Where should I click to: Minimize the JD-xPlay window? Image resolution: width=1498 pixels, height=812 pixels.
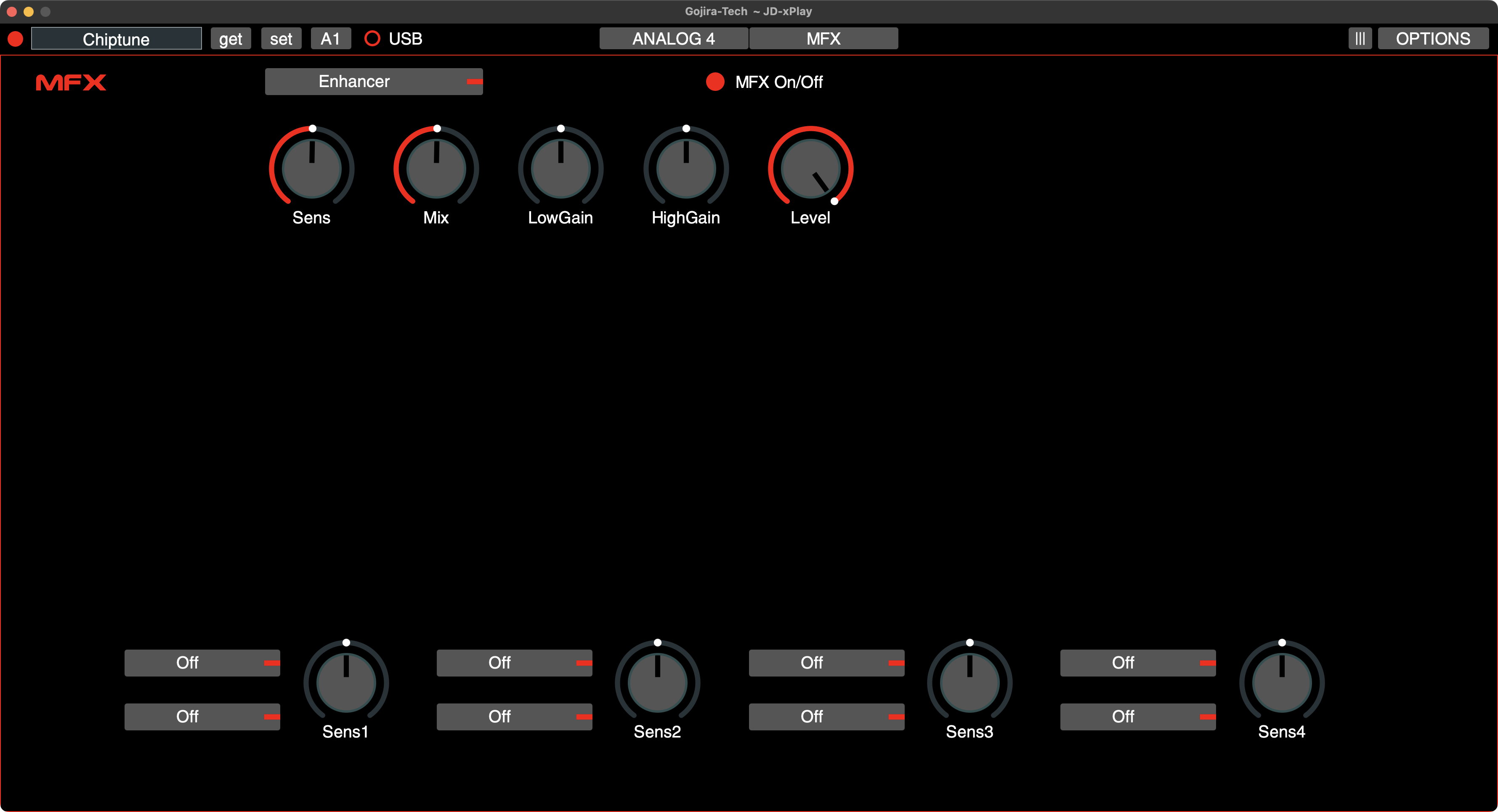point(29,12)
